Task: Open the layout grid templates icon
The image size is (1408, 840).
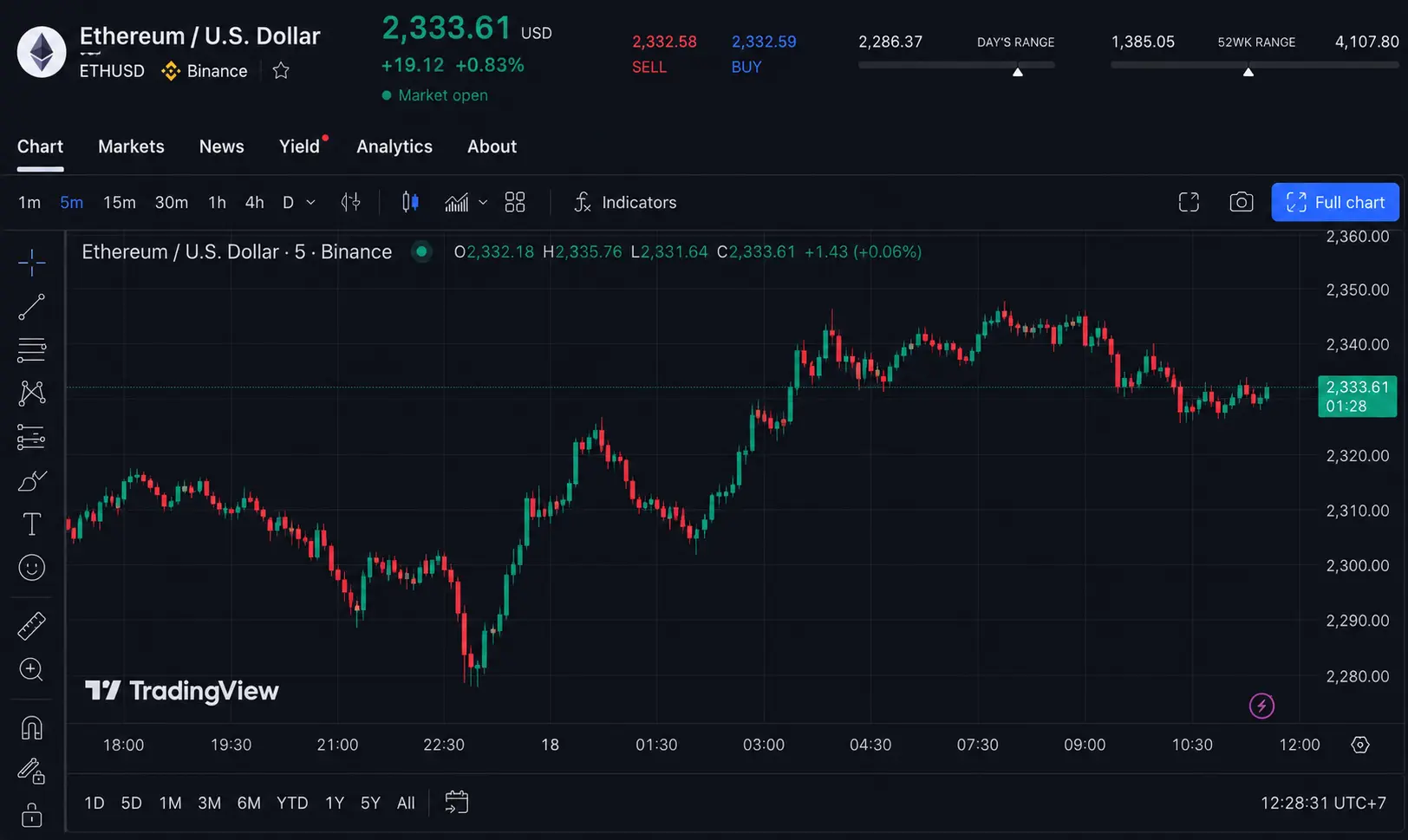Action: click(x=515, y=202)
